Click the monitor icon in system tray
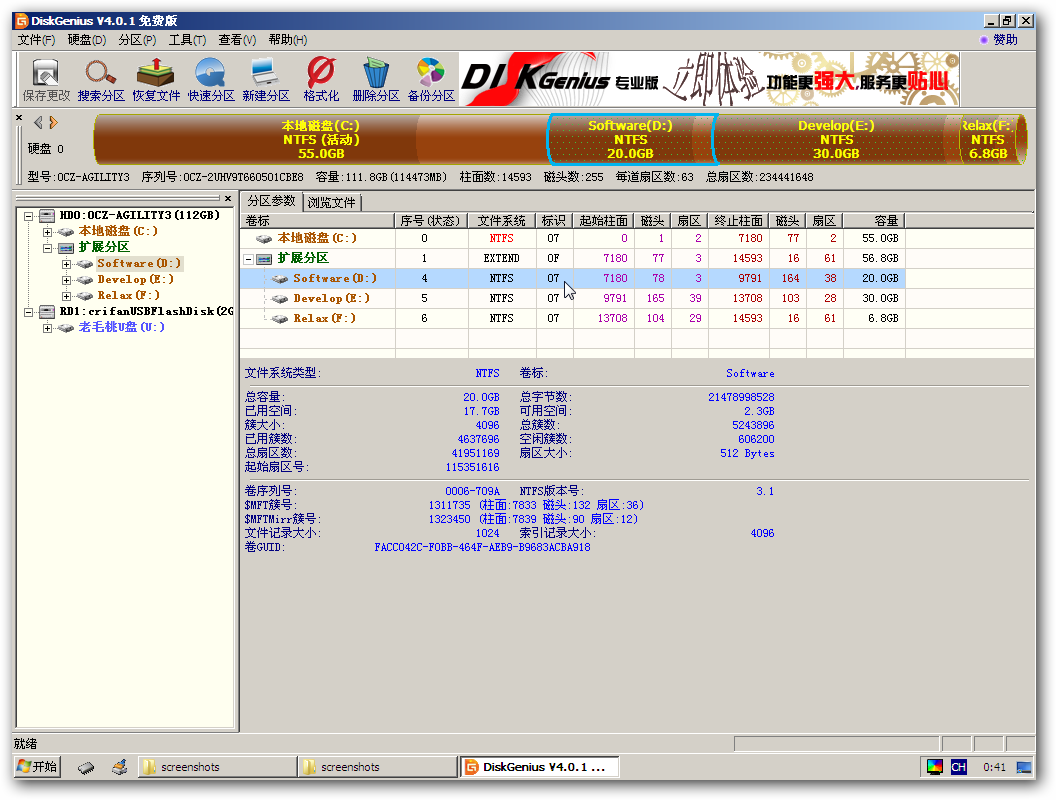1056x800 pixels. (x=1024, y=768)
